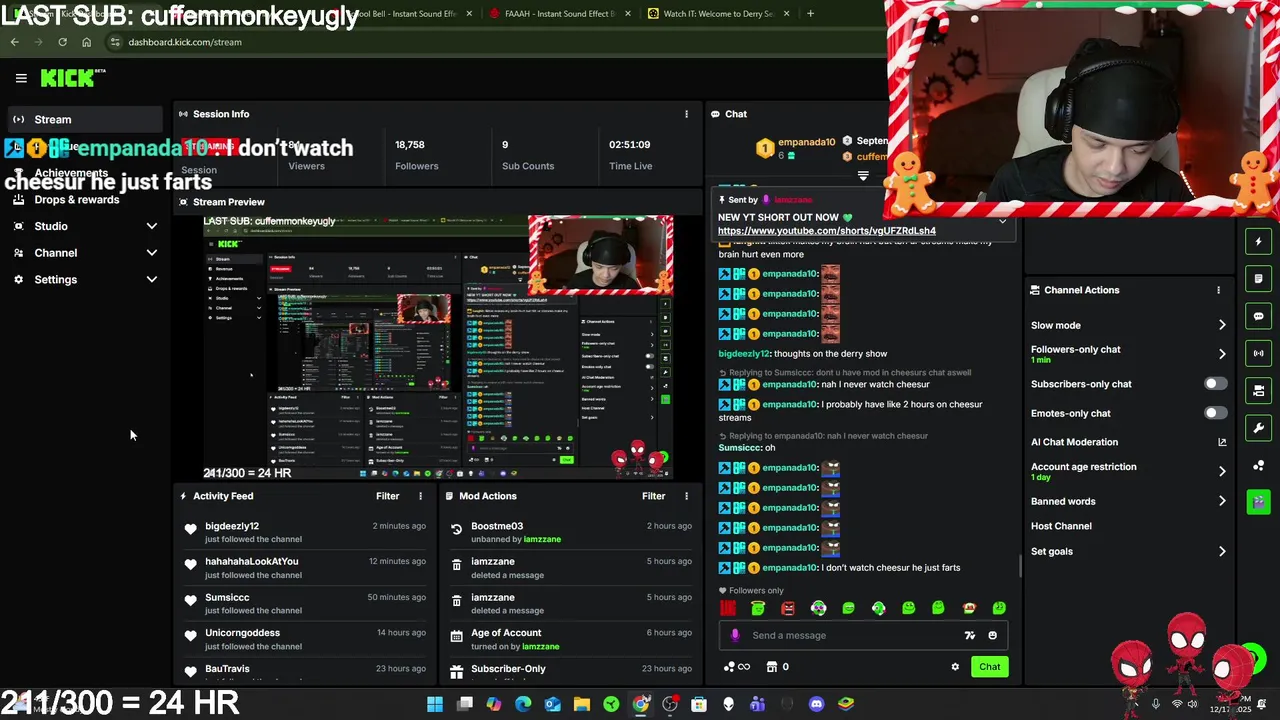Image resolution: width=1280 pixels, height=720 pixels.
Task: Open Session Info panel options menu
Action: click(686, 114)
